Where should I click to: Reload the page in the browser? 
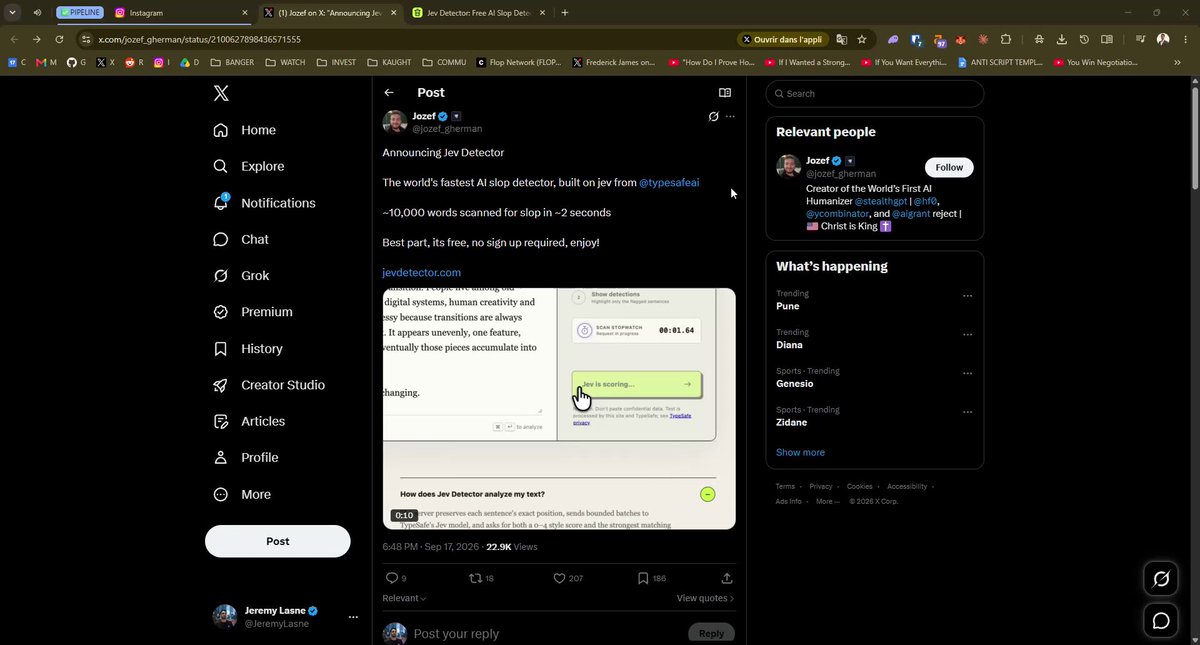coord(59,39)
